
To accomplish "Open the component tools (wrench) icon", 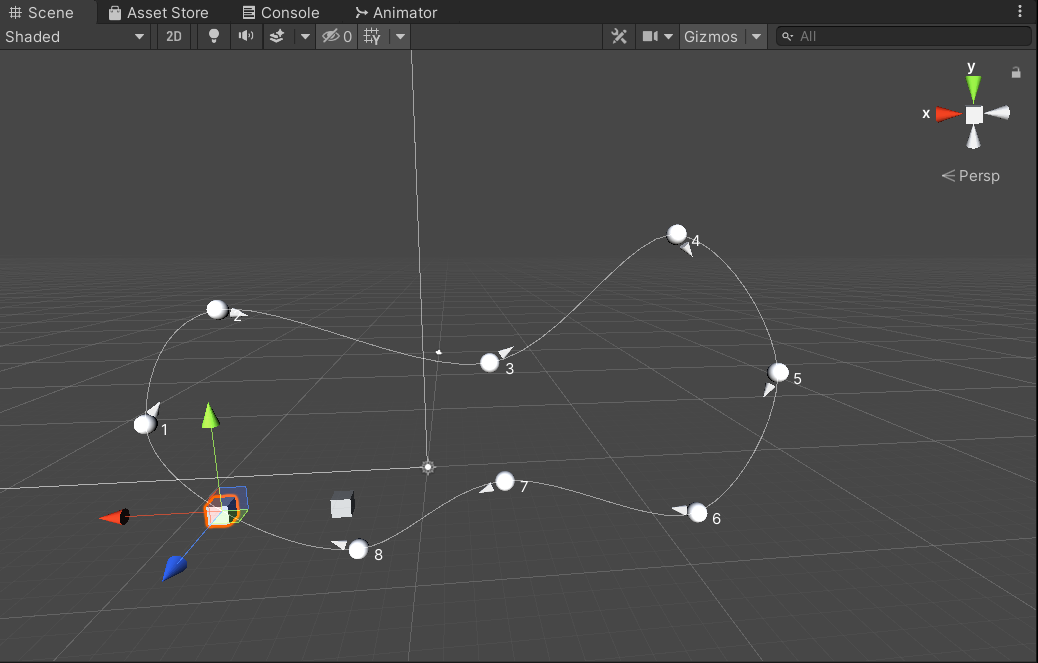I will point(619,36).
